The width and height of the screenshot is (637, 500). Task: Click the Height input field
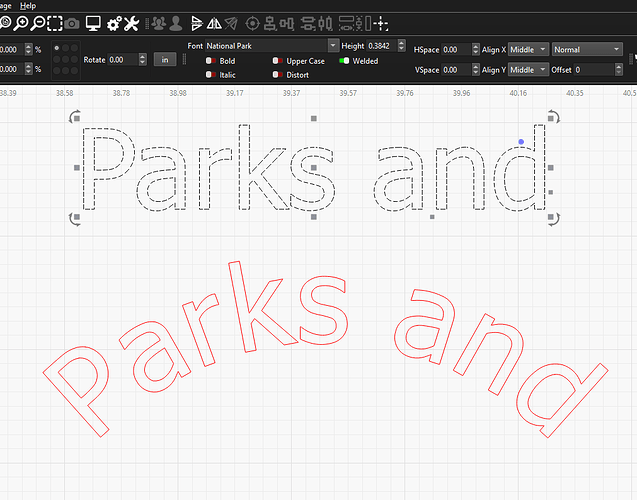click(x=382, y=46)
